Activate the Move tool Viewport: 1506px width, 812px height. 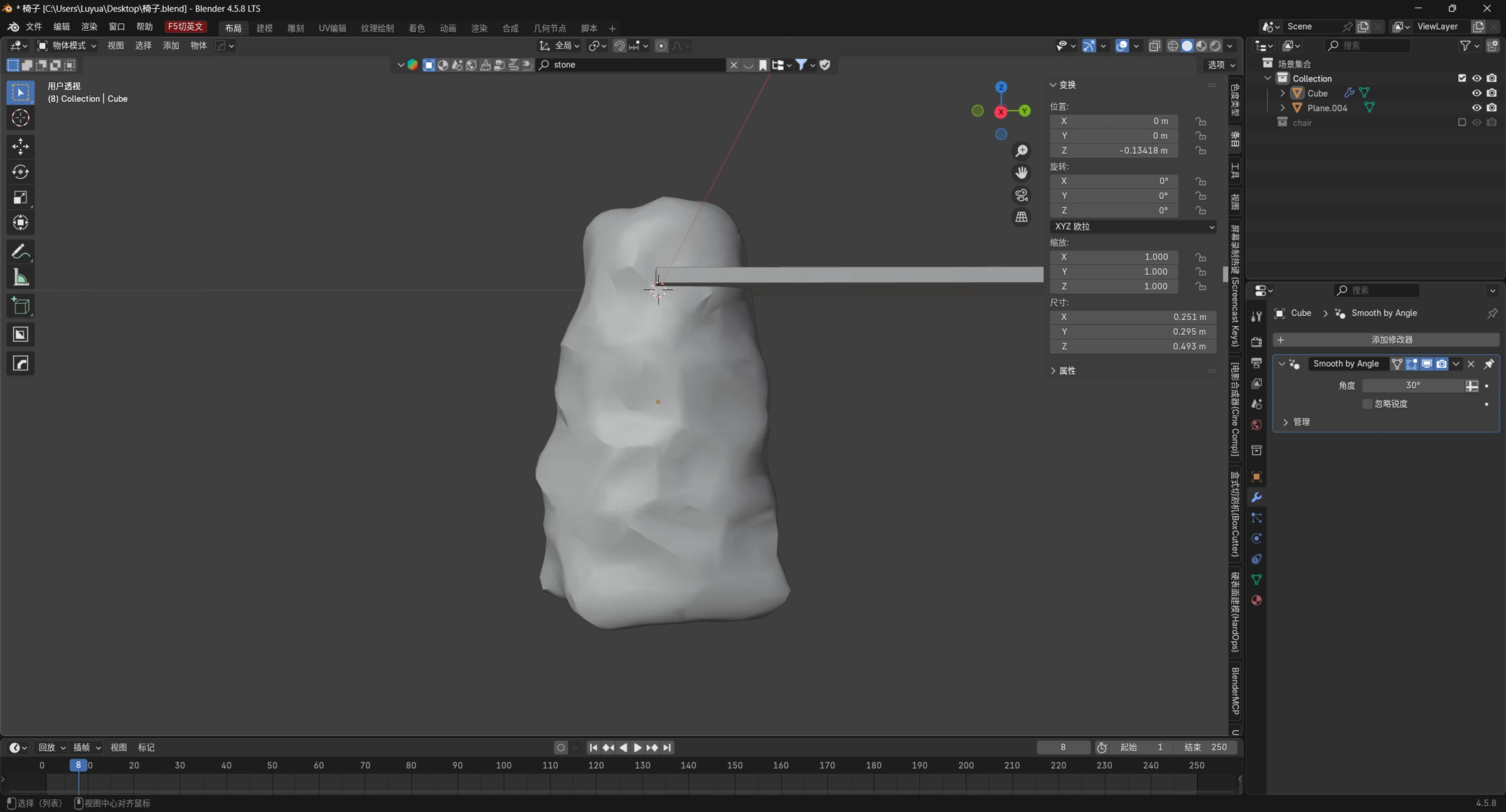[20, 146]
